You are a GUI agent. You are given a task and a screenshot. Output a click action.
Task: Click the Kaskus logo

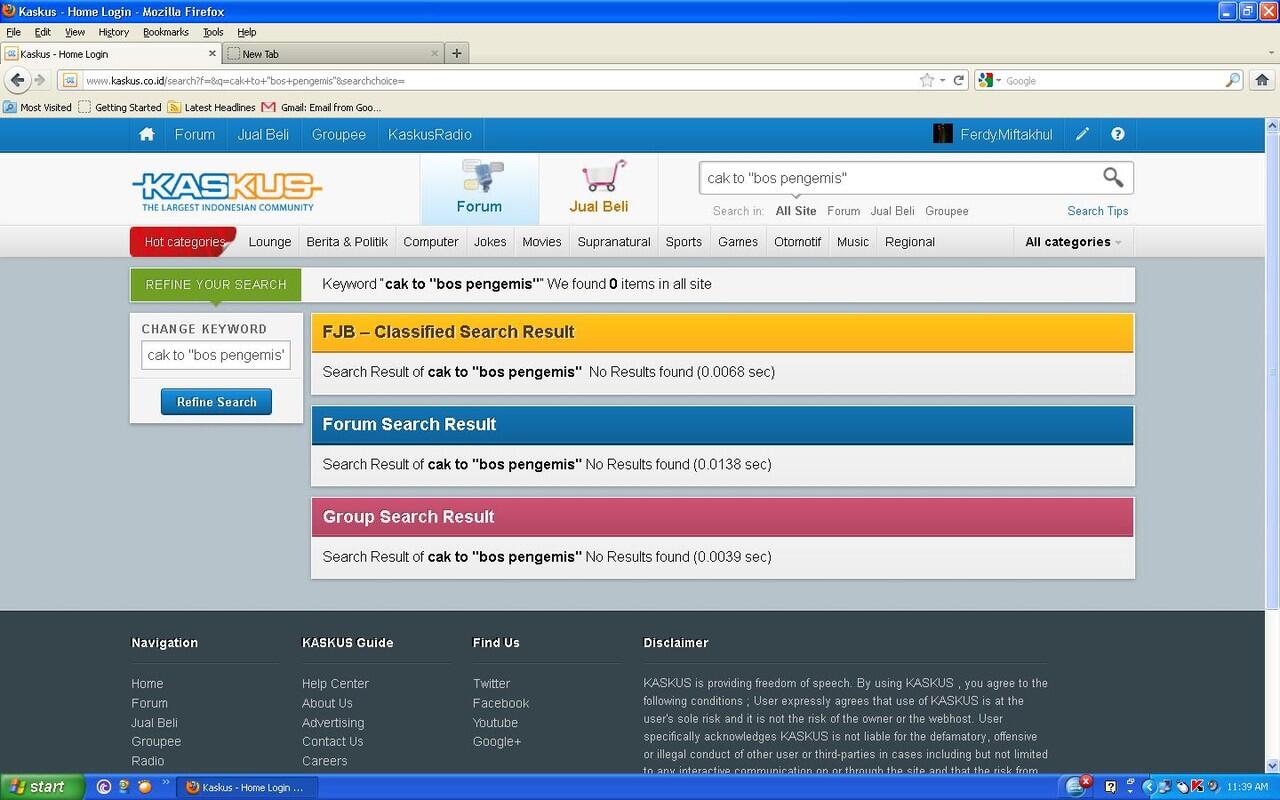tap(226, 191)
